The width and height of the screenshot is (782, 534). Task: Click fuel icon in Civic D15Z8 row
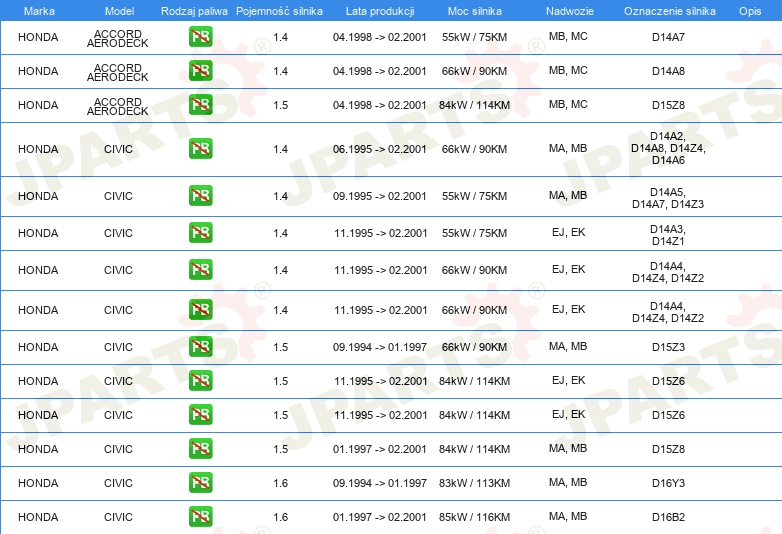[x=200, y=449]
